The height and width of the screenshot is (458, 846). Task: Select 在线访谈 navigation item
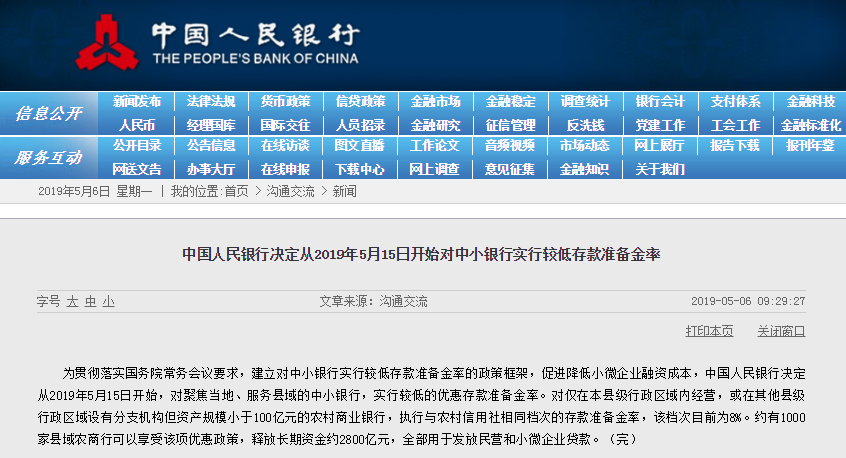click(x=286, y=146)
